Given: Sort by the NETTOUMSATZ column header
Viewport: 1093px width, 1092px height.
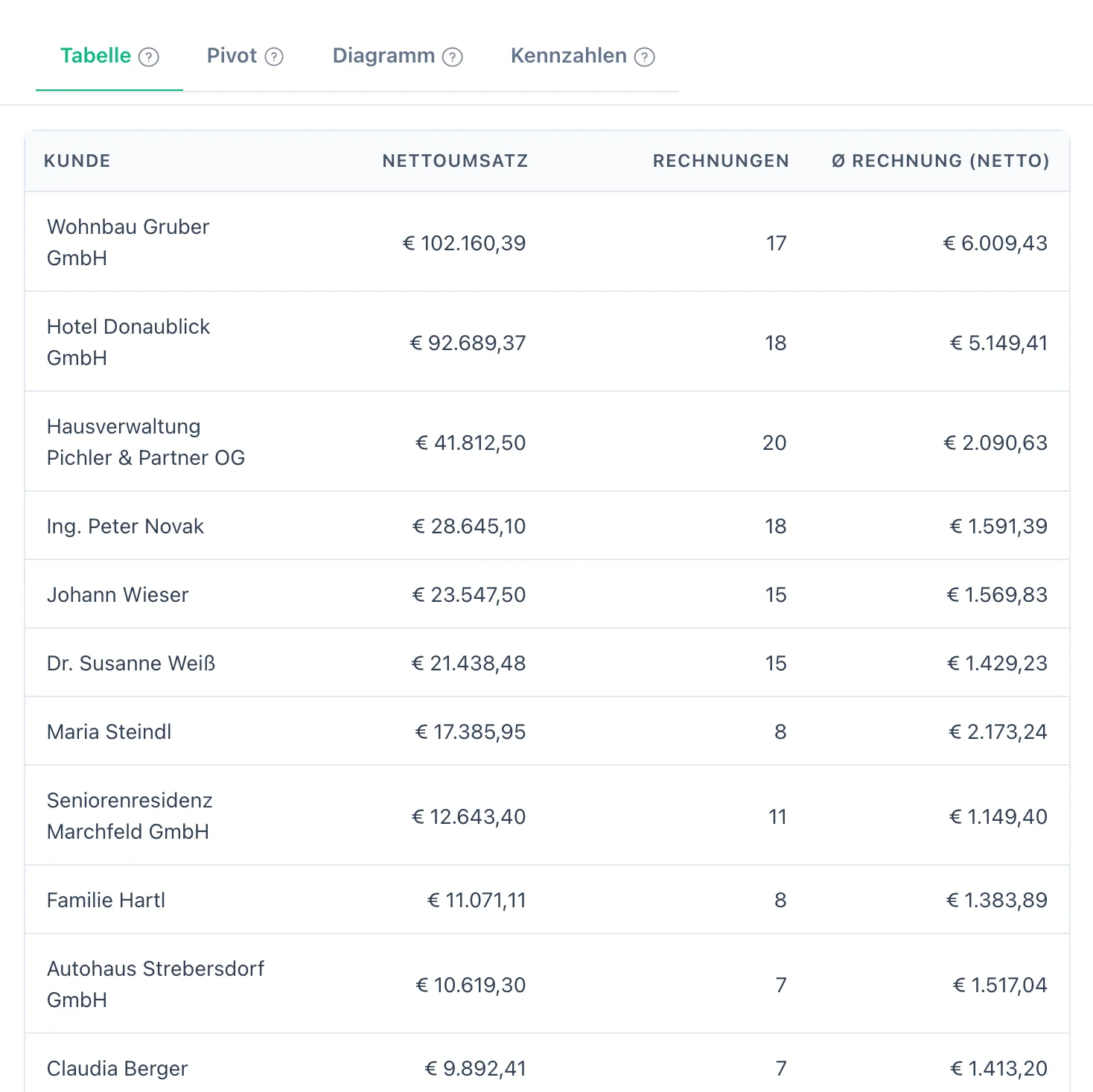Looking at the screenshot, I should pos(455,161).
